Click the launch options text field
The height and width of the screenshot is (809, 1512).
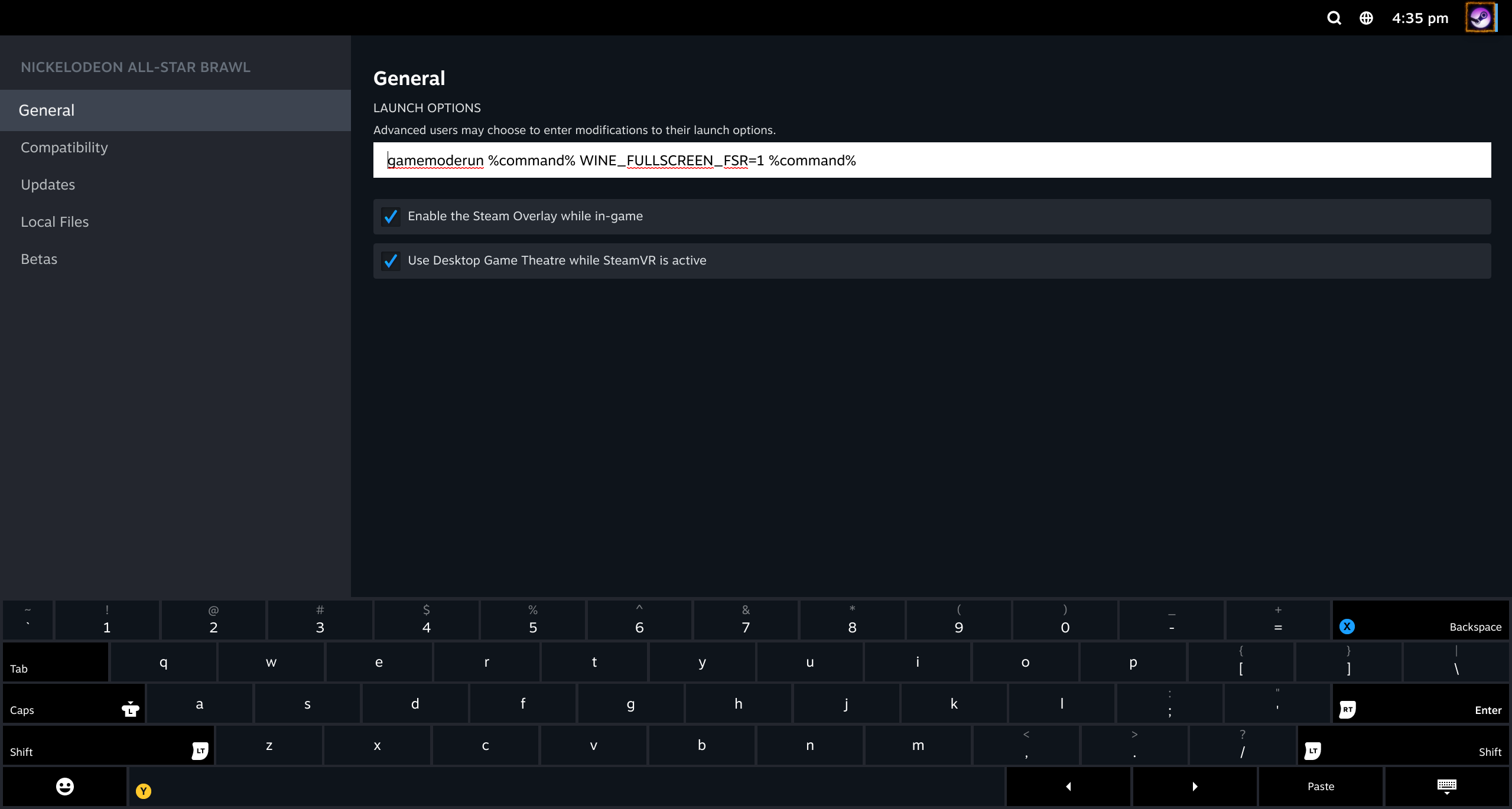tap(932, 160)
